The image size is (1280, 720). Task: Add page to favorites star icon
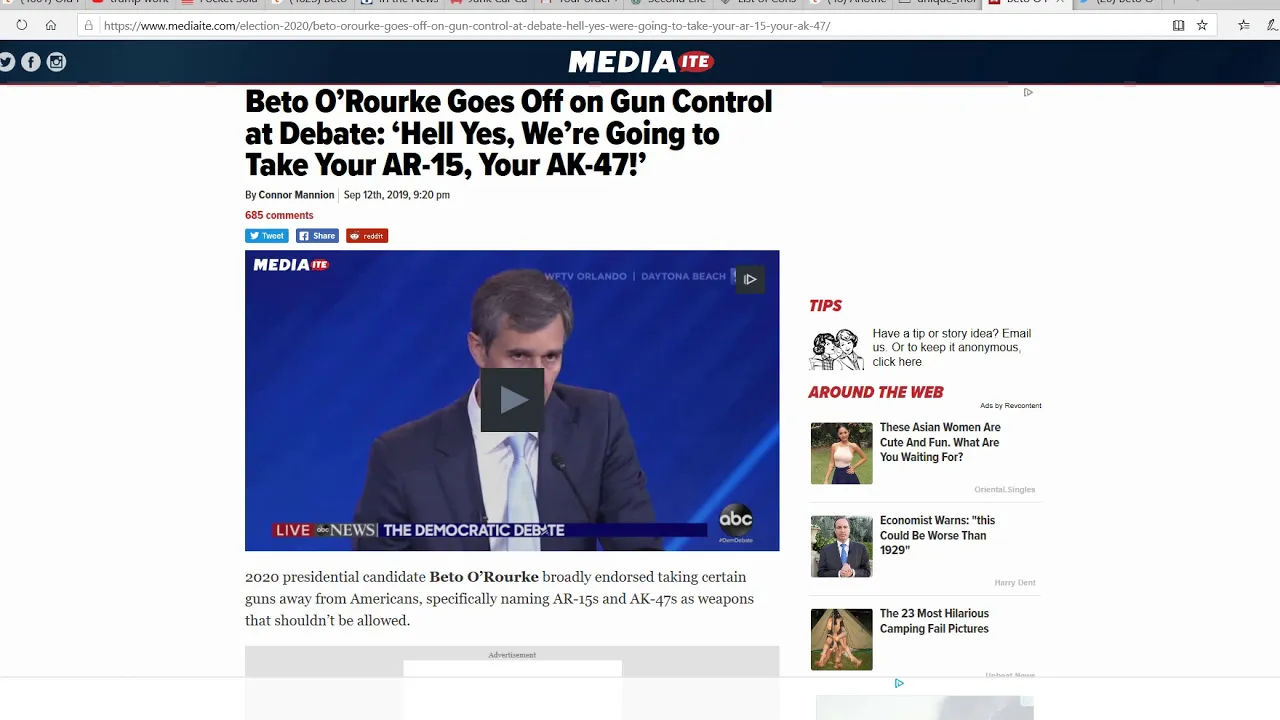pos(1202,25)
